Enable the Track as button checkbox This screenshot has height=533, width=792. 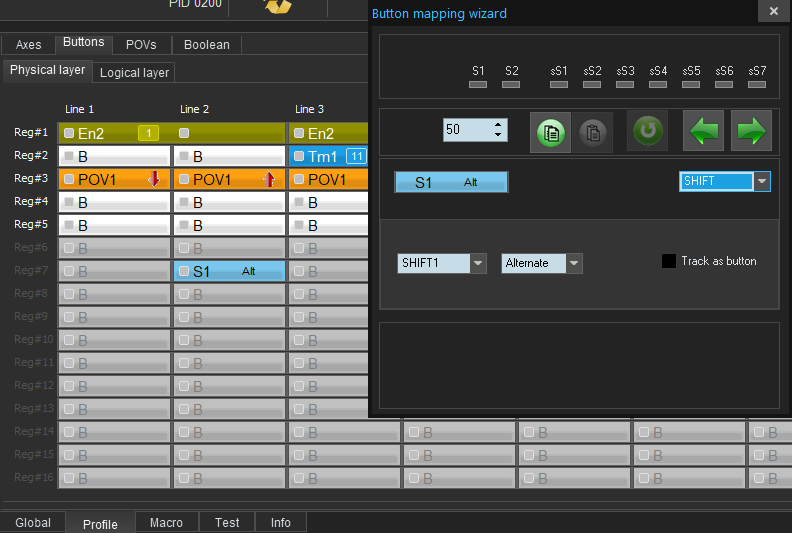(669, 261)
